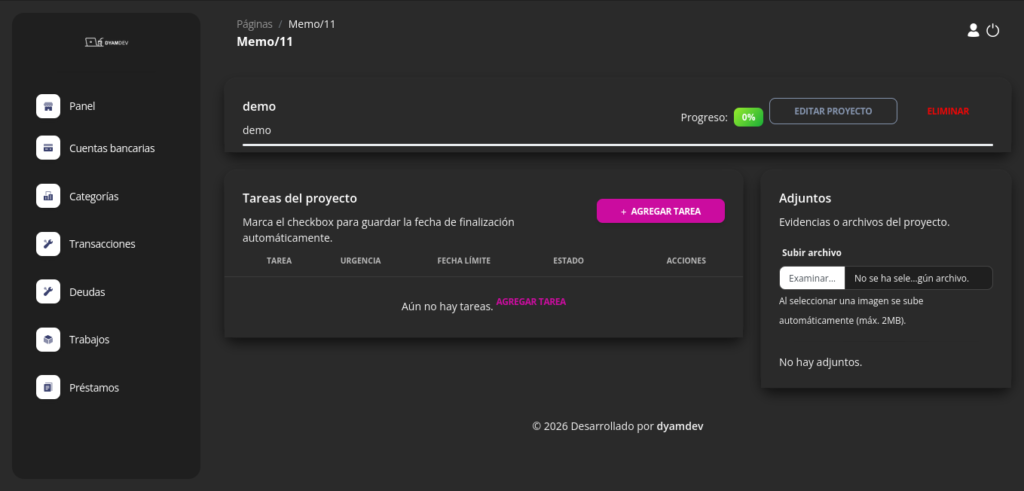Click the dyamdev logo
The width and height of the screenshot is (1024, 491).
pyautogui.click(x=106, y=42)
